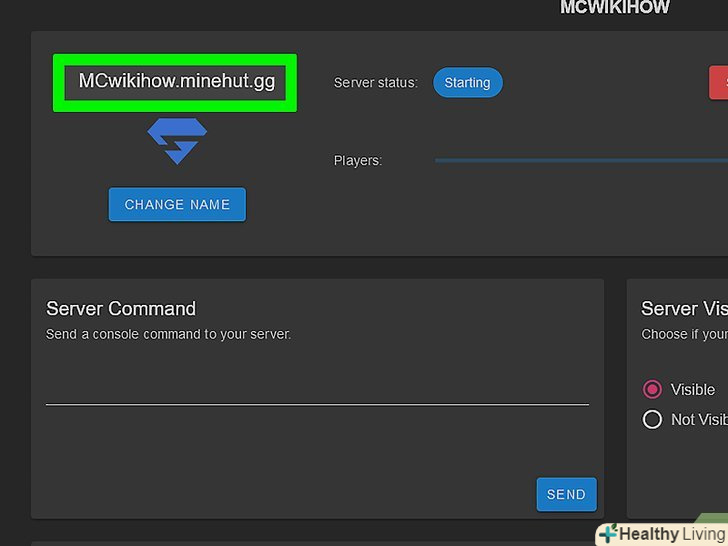The width and height of the screenshot is (728, 546).
Task: Select the Not Visible radio option
Action: point(652,419)
